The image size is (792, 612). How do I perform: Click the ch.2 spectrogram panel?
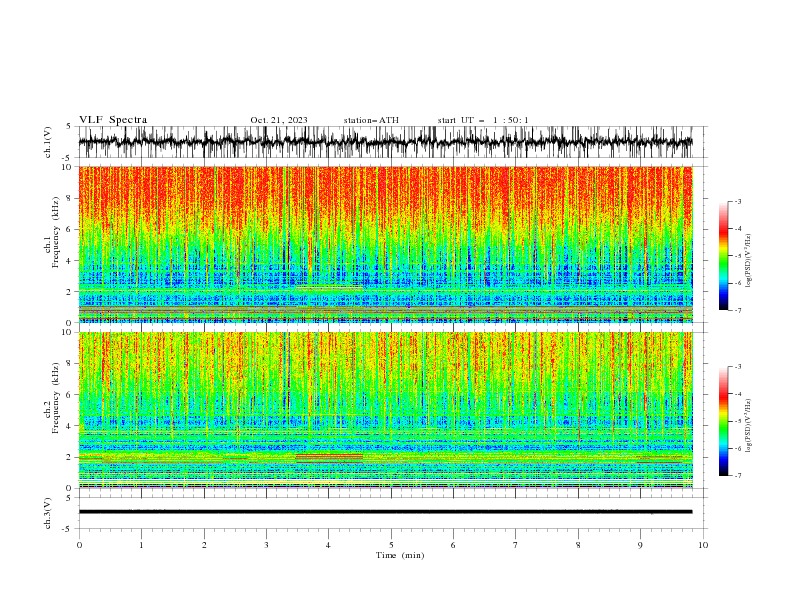coord(386,410)
